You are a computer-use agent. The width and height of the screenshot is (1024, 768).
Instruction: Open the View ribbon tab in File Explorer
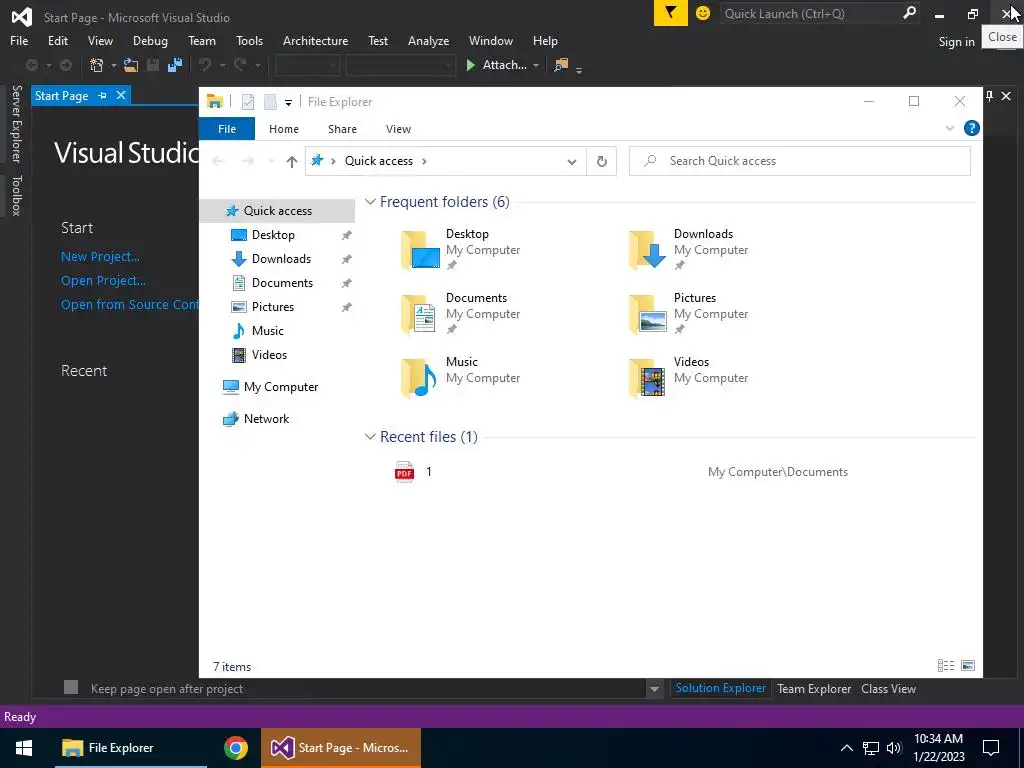[398, 129]
